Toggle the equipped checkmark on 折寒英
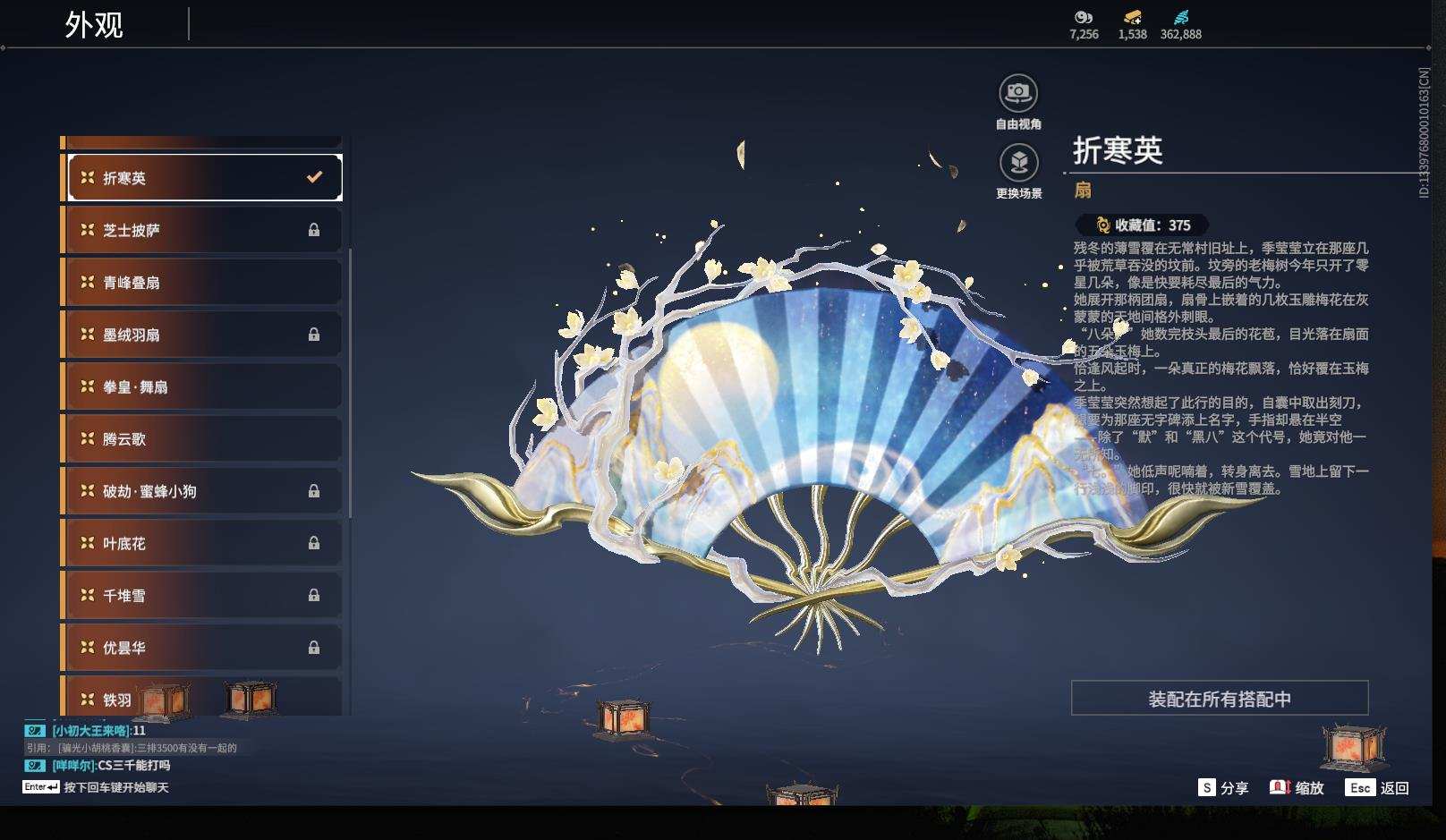The image size is (1446, 840). tap(312, 177)
